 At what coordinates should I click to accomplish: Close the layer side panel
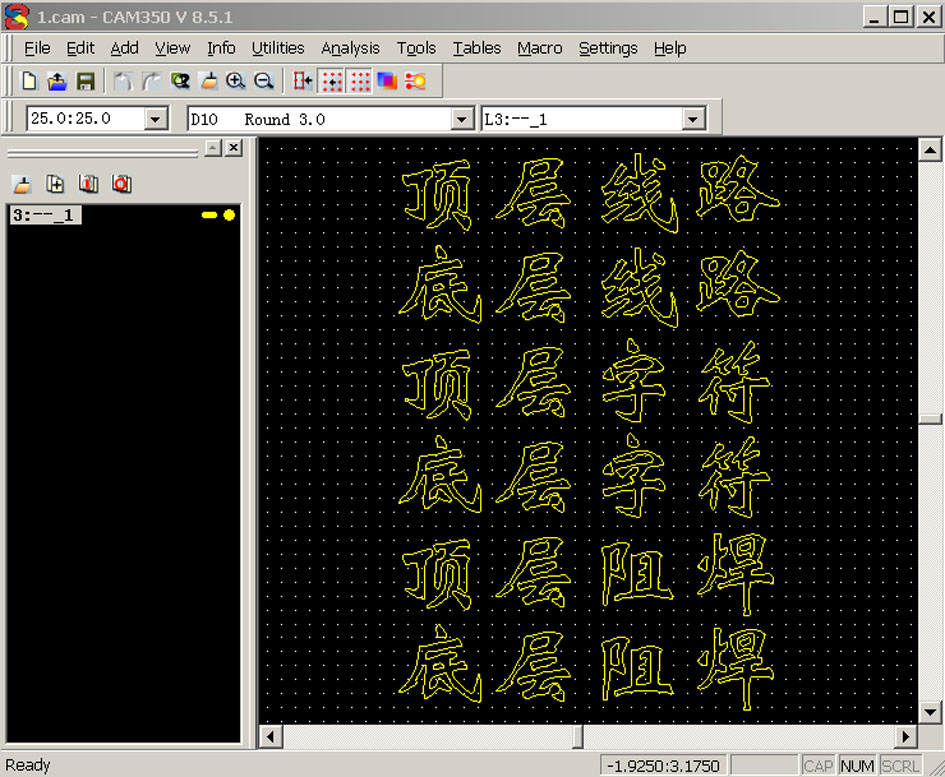click(232, 148)
